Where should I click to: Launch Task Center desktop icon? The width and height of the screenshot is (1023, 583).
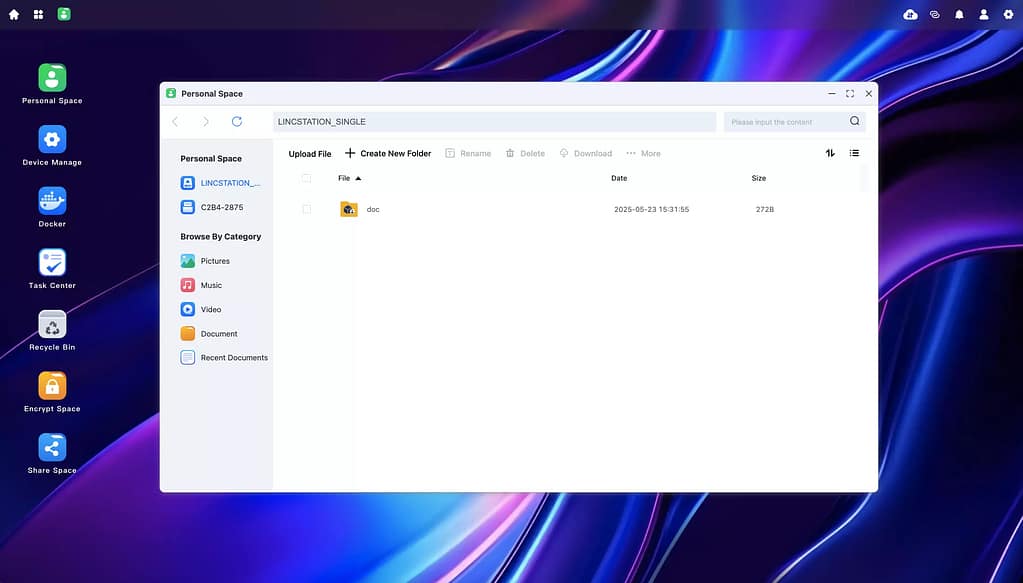point(52,263)
